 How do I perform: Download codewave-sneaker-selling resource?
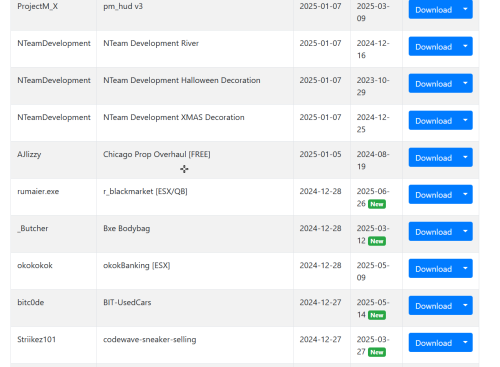433,342
